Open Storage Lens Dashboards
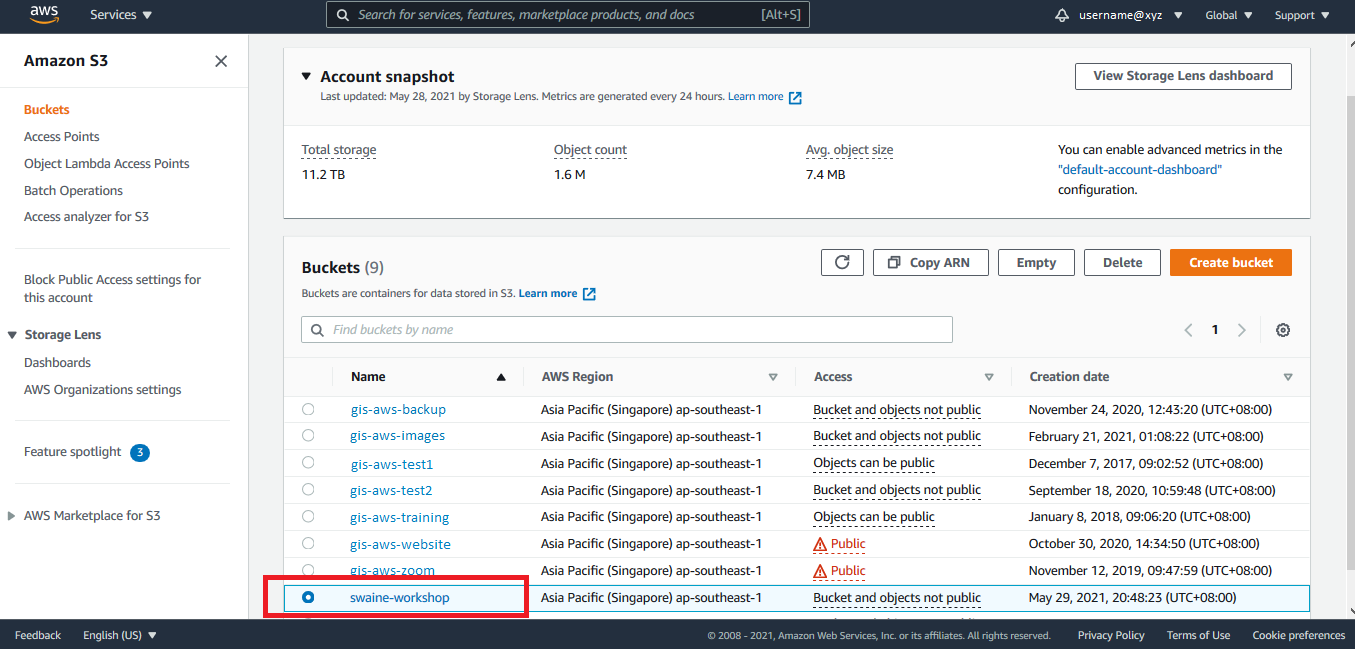Screen dimensions: 1355x649 tap(57, 363)
